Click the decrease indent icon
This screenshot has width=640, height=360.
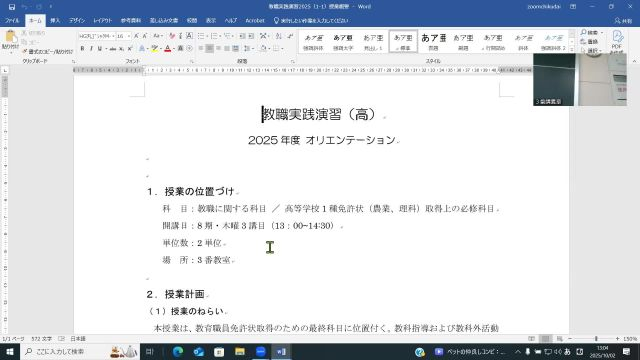click(x=242, y=36)
